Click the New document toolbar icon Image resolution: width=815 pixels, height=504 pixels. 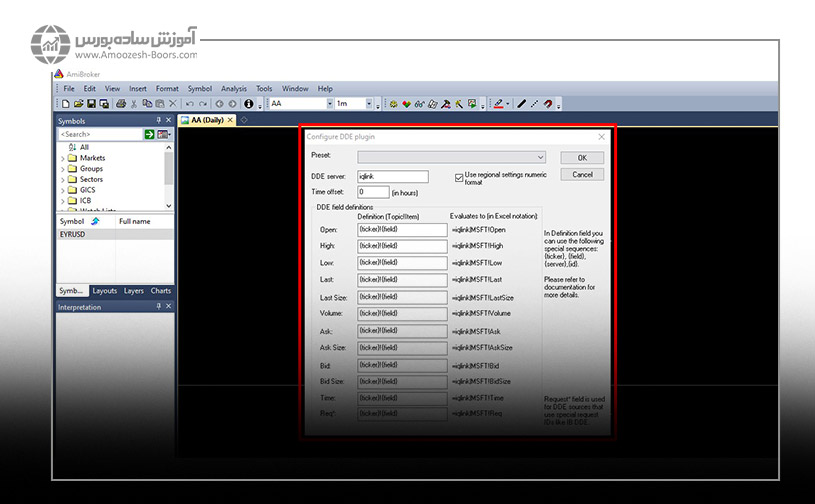pos(66,104)
